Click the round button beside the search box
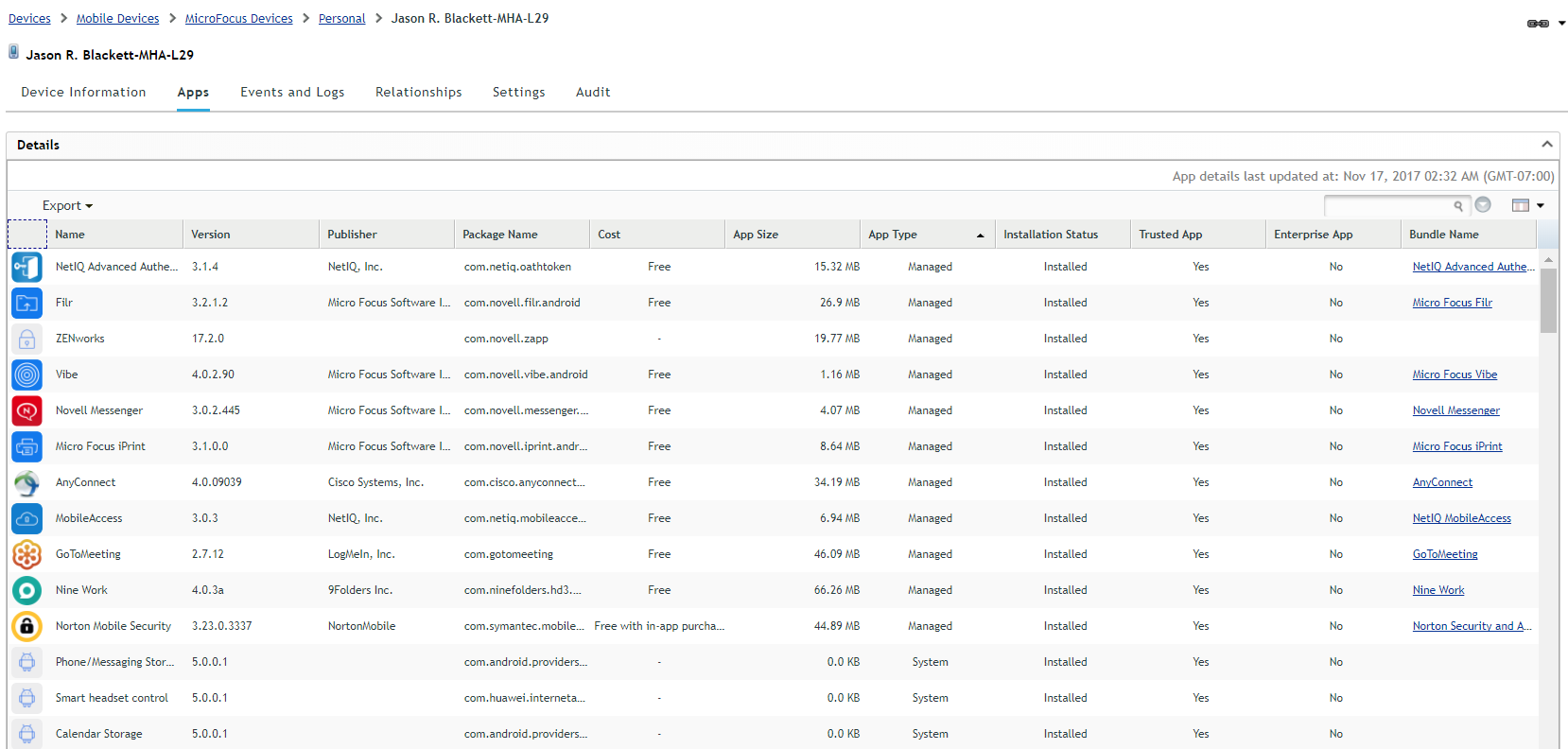 pyautogui.click(x=1483, y=205)
